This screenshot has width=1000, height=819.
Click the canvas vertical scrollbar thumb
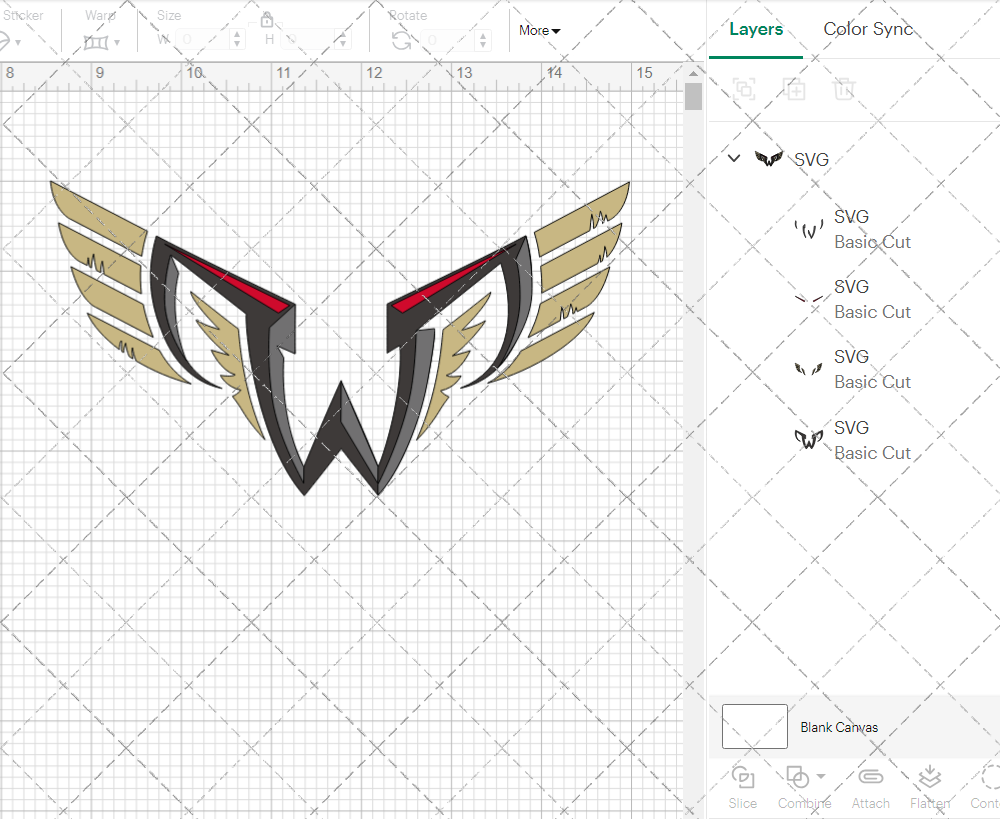click(693, 97)
